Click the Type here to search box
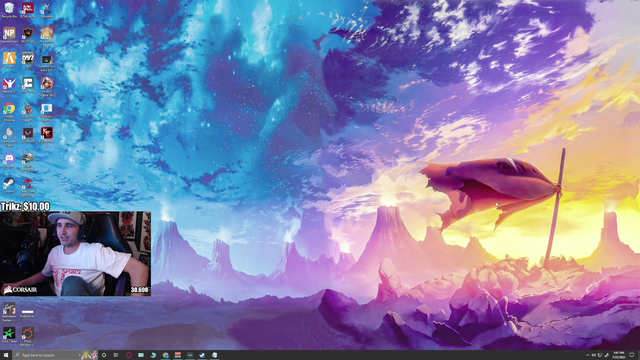 (x=55, y=355)
